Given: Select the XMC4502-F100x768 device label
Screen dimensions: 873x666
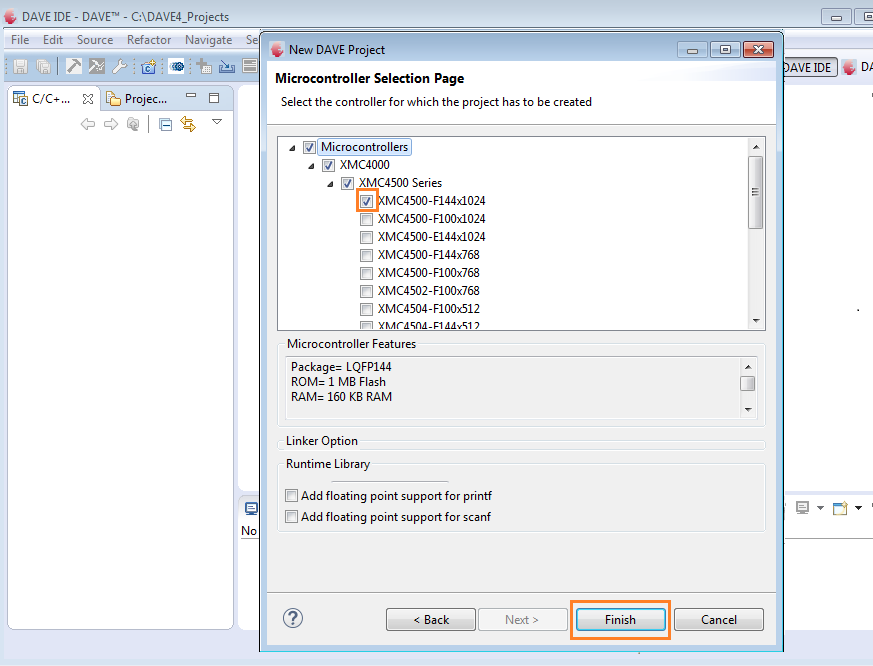Looking at the screenshot, I should tap(429, 291).
